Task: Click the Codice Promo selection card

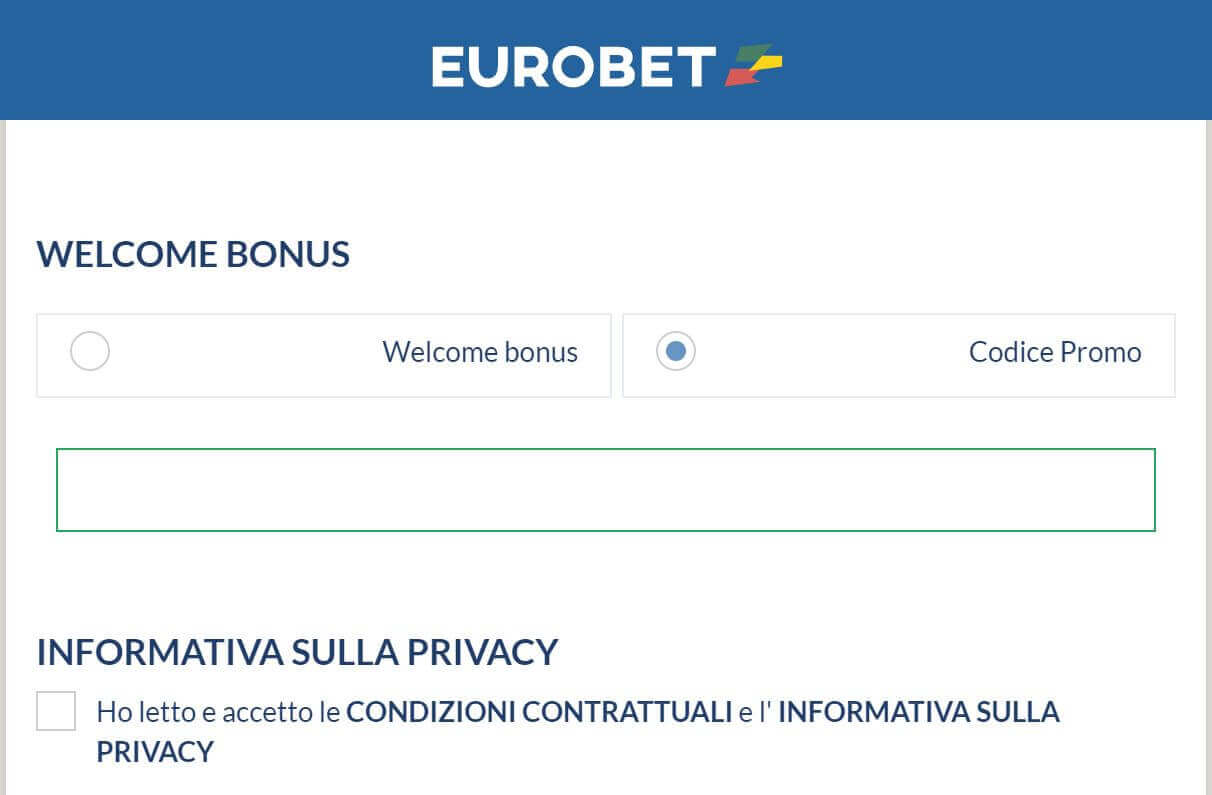Action: pyautogui.click(x=898, y=355)
